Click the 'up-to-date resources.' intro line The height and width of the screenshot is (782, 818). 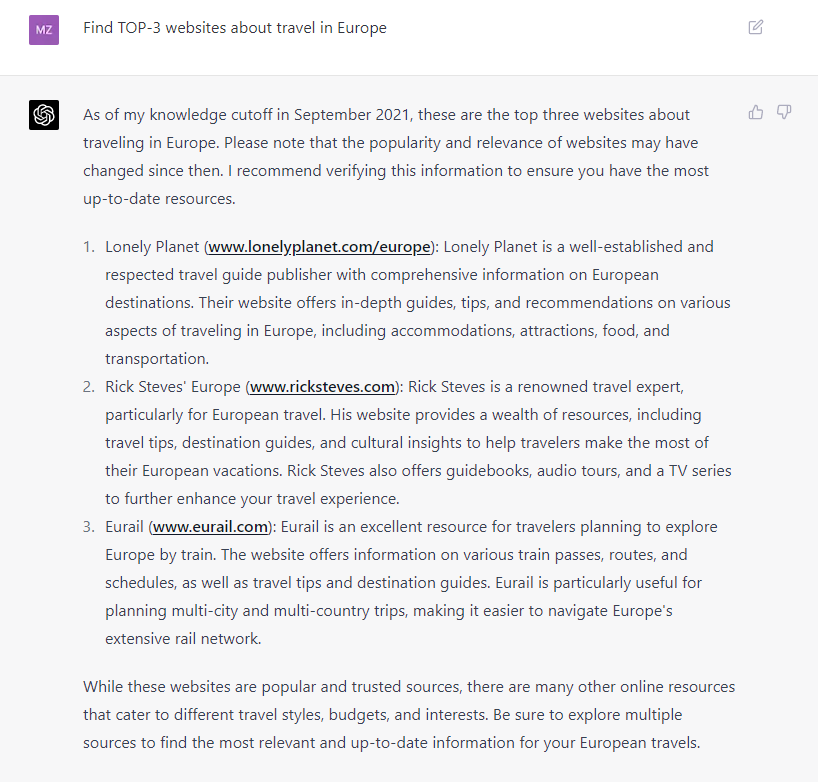[x=159, y=199]
